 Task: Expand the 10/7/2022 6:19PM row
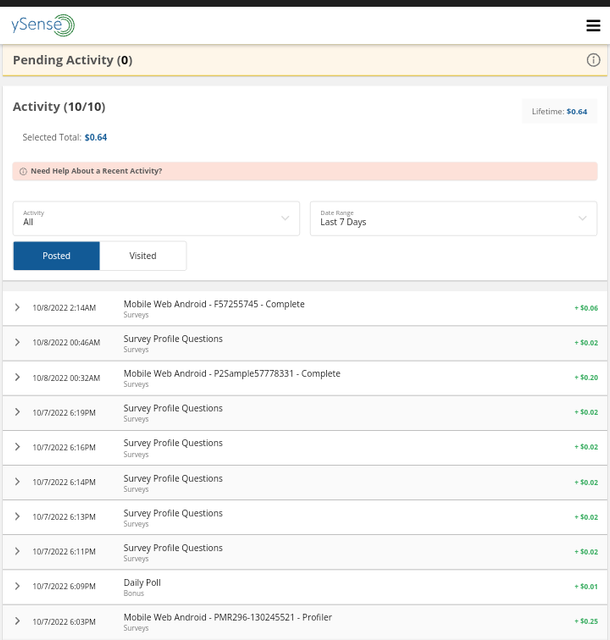18,412
